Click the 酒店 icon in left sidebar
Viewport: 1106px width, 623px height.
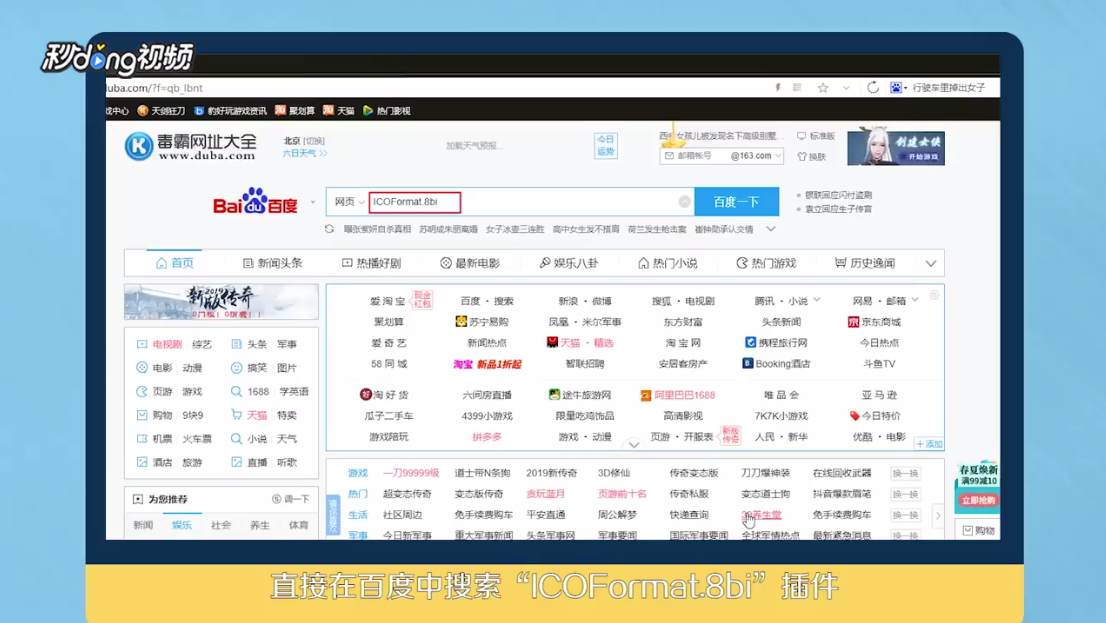pos(142,462)
